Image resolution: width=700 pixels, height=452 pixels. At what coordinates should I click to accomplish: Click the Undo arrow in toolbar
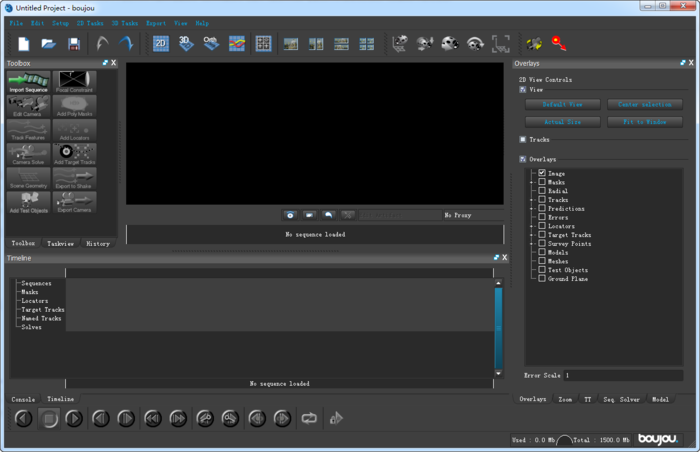tap(103, 44)
